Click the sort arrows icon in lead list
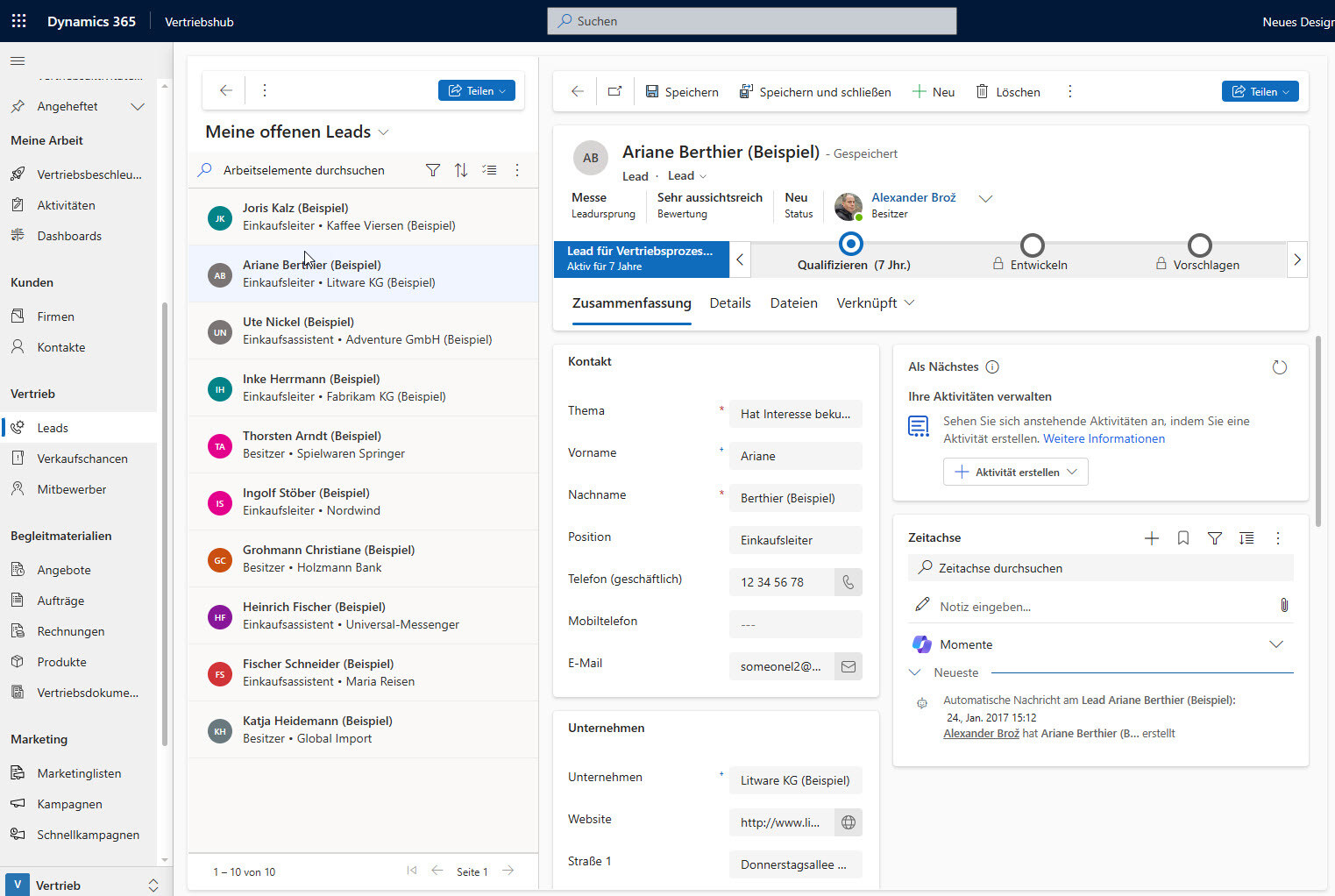The height and width of the screenshot is (896, 1335). pos(461,170)
